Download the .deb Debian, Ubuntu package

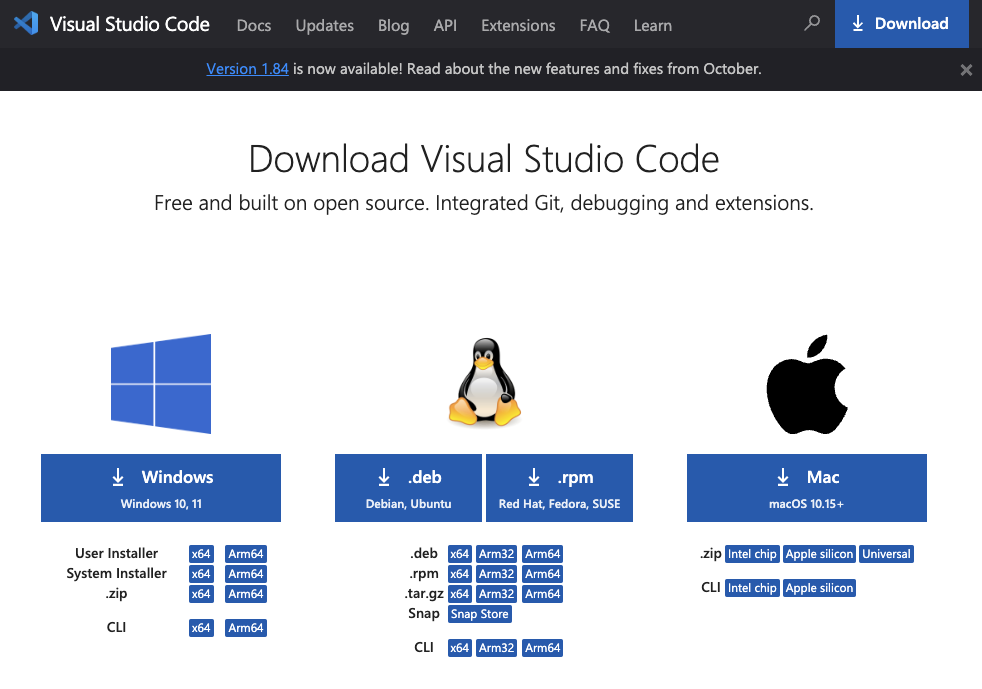(x=408, y=488)
